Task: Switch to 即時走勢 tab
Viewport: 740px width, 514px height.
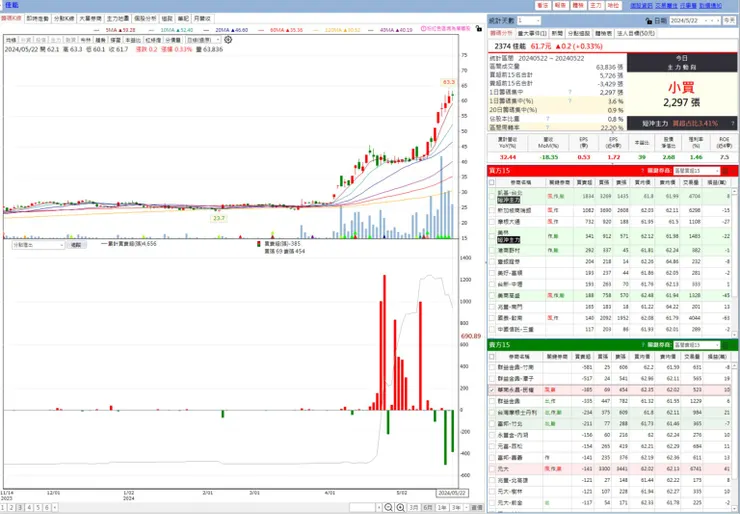Action: 37,18
